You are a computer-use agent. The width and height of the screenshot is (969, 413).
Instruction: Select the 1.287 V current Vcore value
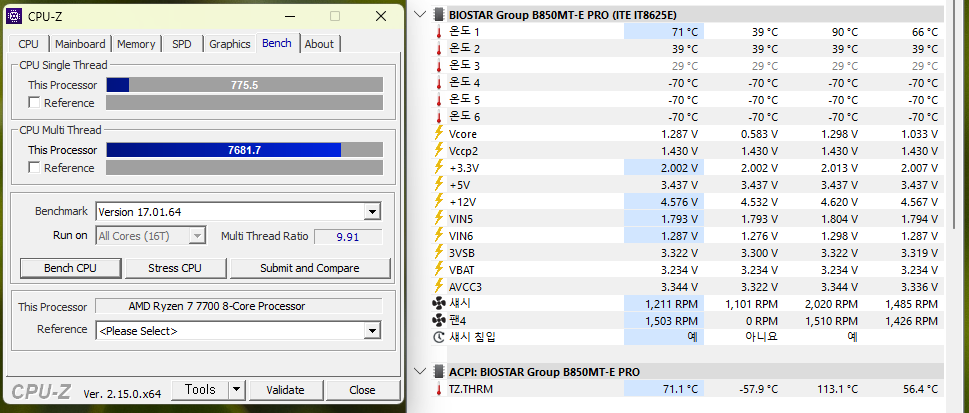681,134
